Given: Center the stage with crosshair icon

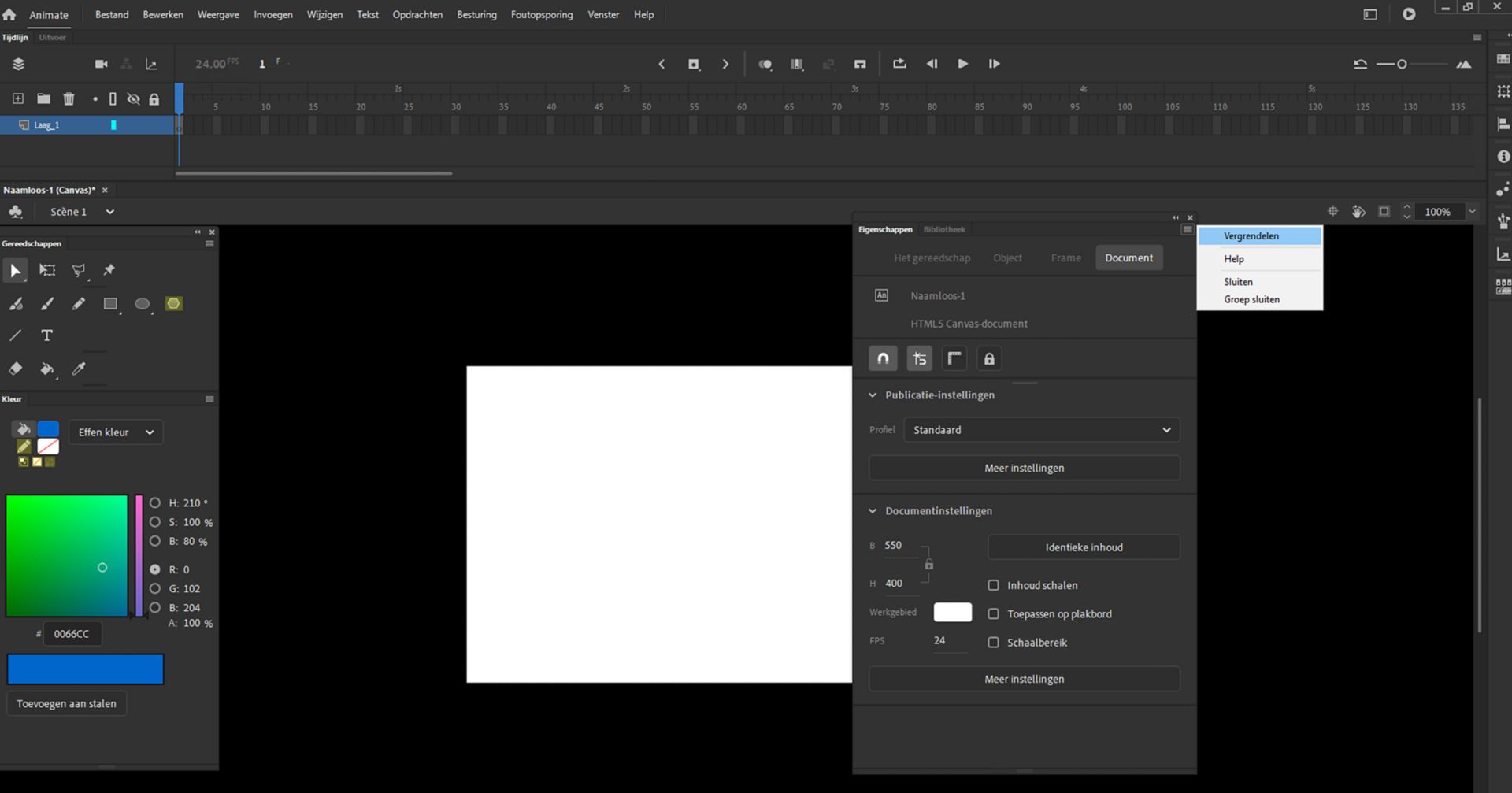Looking at the screenshot, I should 1333,211.
